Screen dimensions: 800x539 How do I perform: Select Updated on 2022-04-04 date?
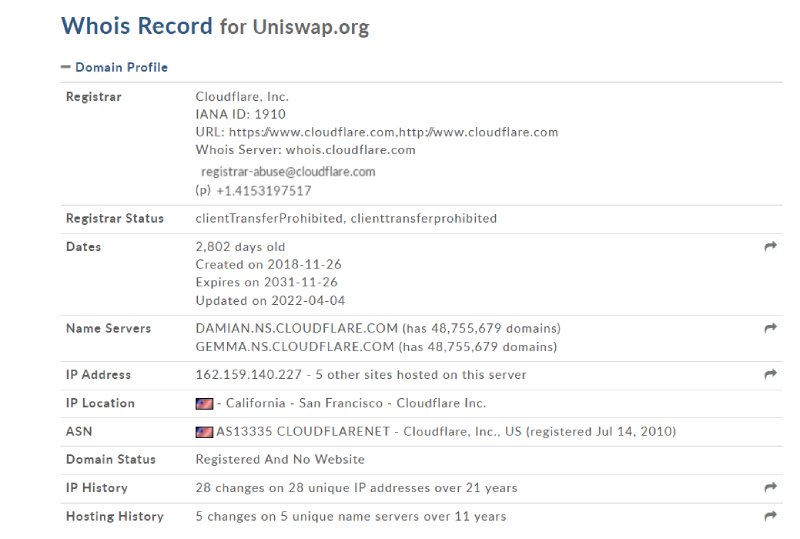[270, 301]
